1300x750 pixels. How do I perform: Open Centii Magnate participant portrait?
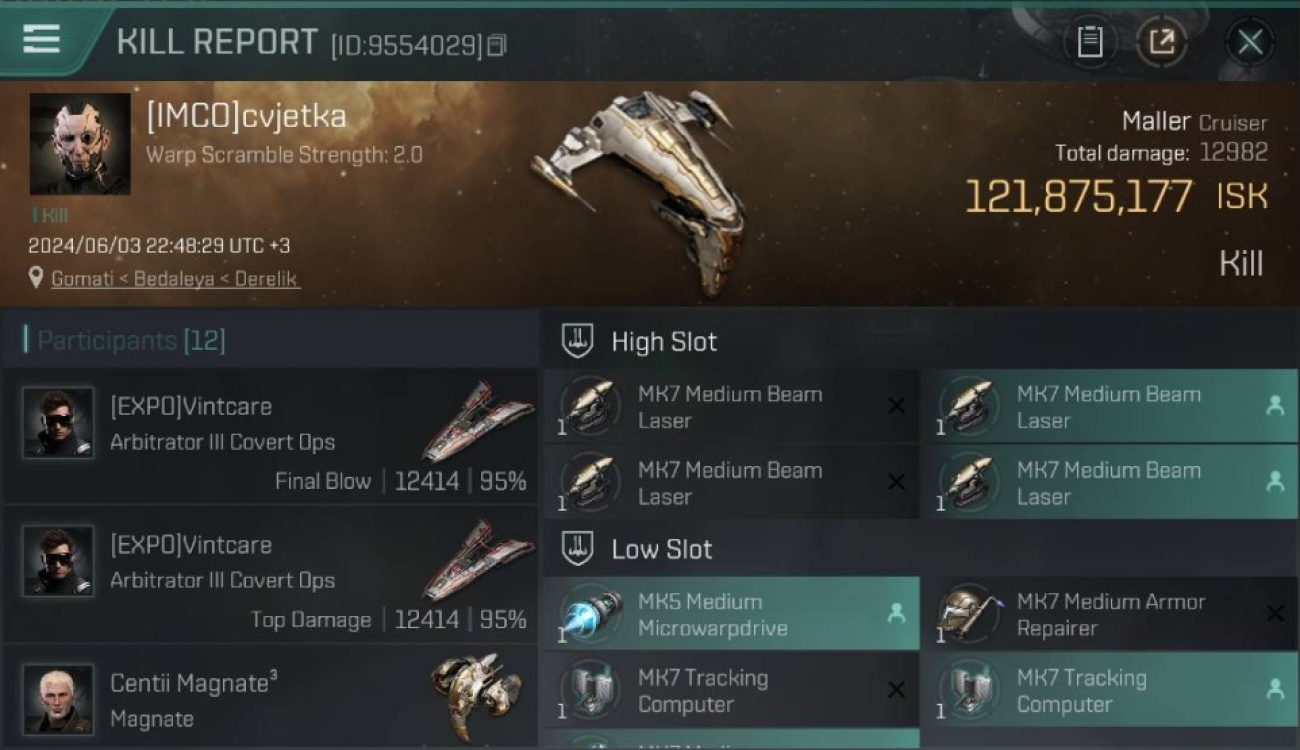click(58, 698)
